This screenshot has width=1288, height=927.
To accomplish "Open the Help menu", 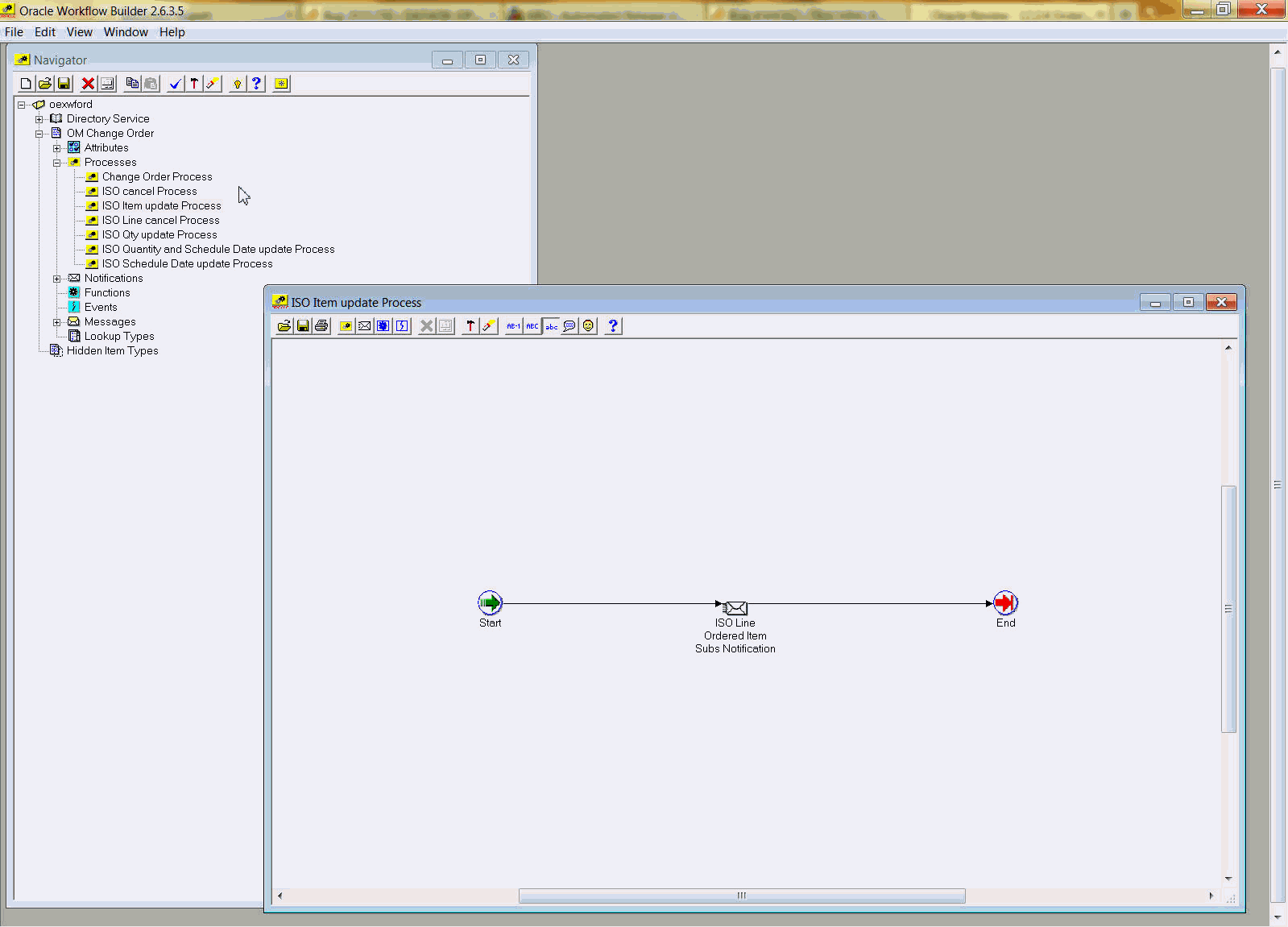I will pos(172,32).
